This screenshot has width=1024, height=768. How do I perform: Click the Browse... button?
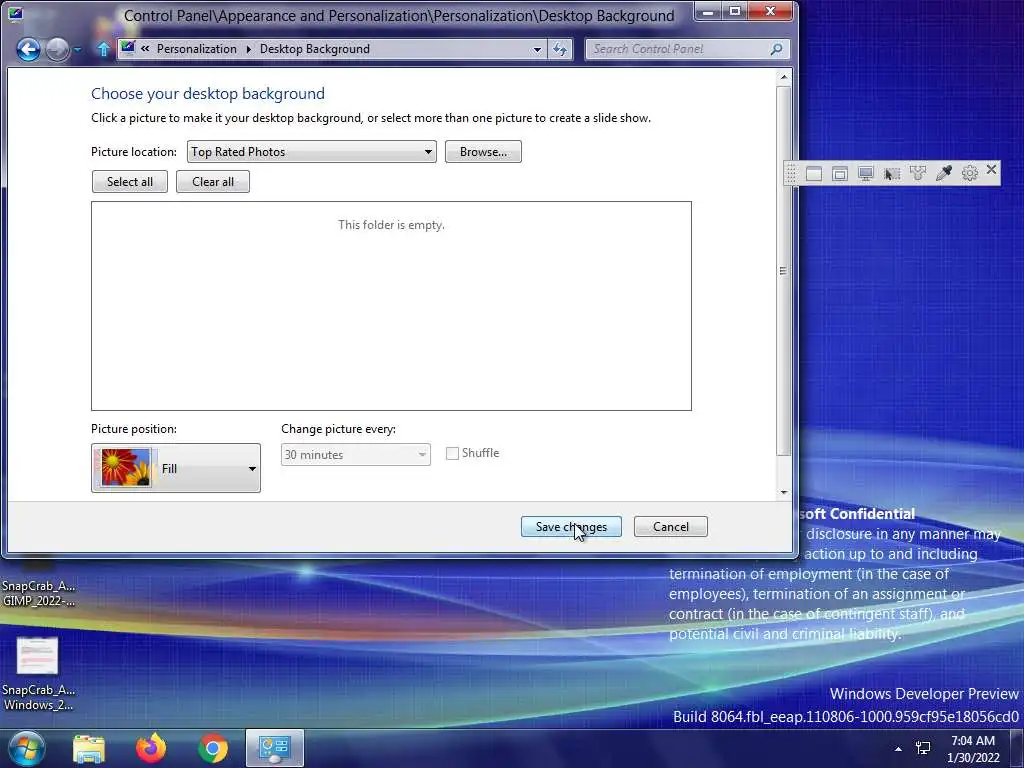click(483, 152)
